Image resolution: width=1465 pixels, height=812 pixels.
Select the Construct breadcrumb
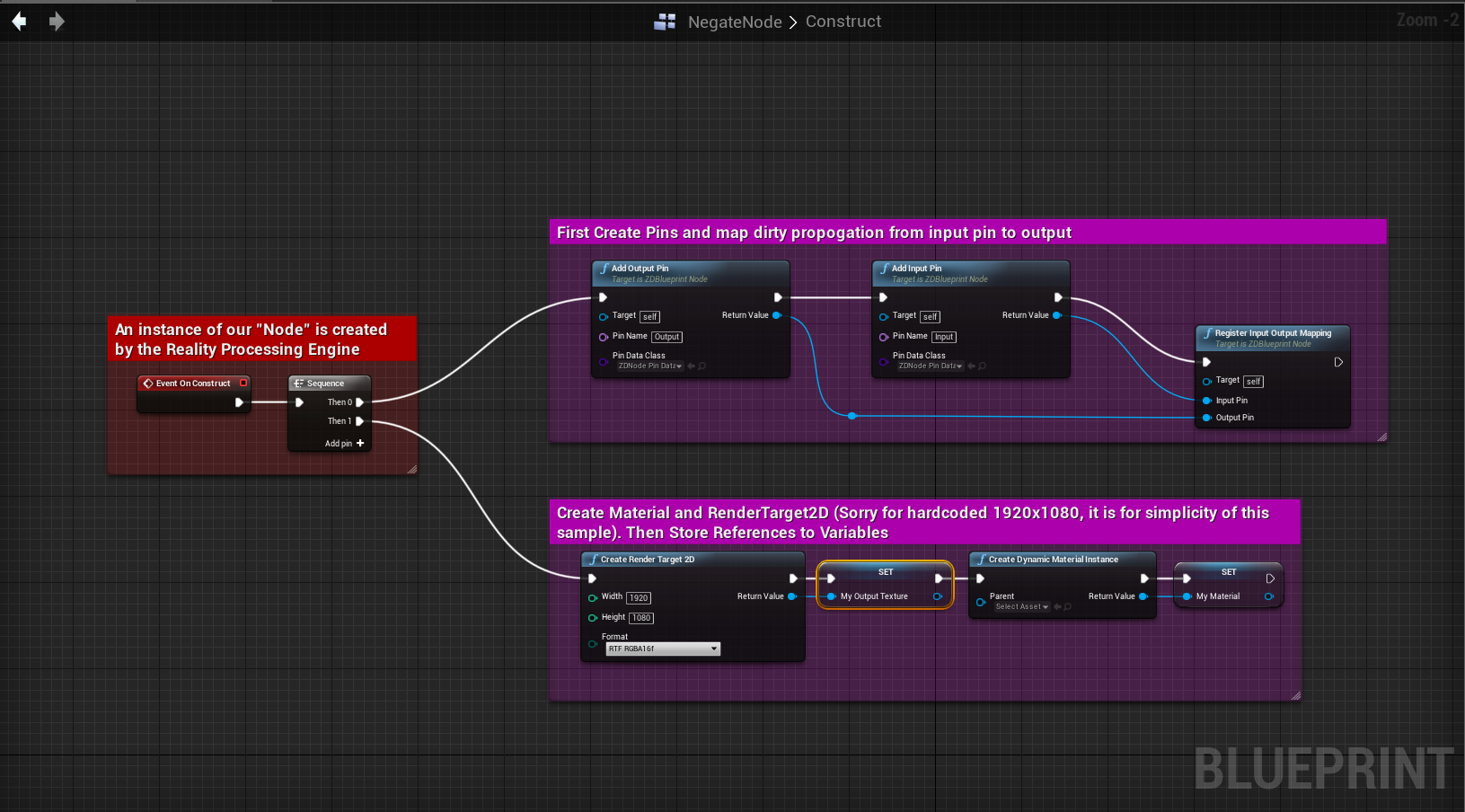click(x=843, y=22)
